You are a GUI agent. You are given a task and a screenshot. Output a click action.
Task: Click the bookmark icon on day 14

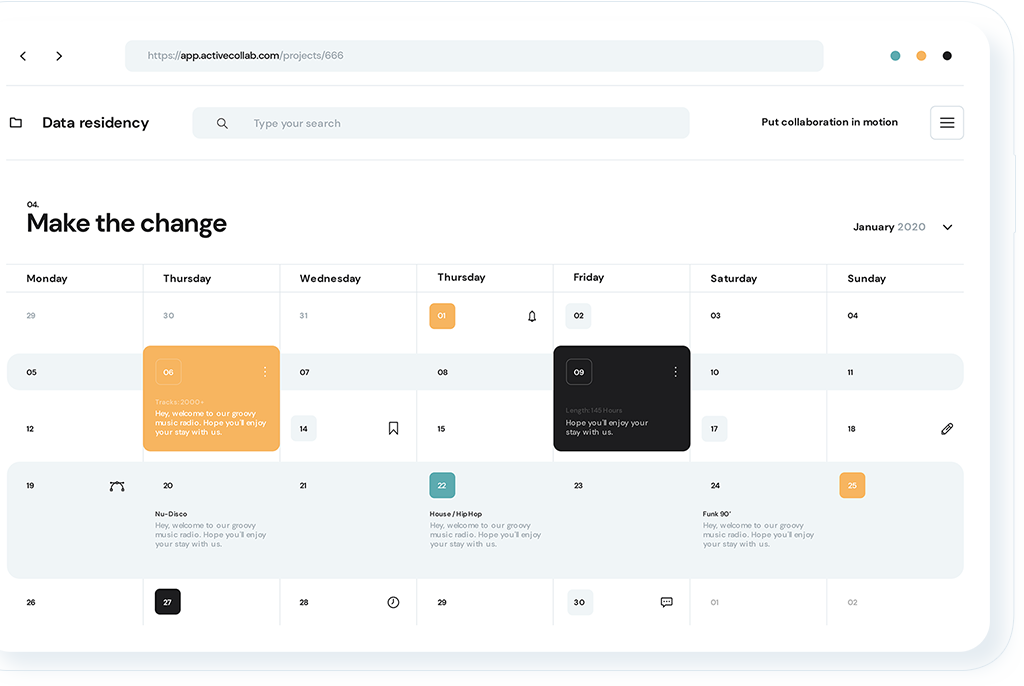(393, 428)
